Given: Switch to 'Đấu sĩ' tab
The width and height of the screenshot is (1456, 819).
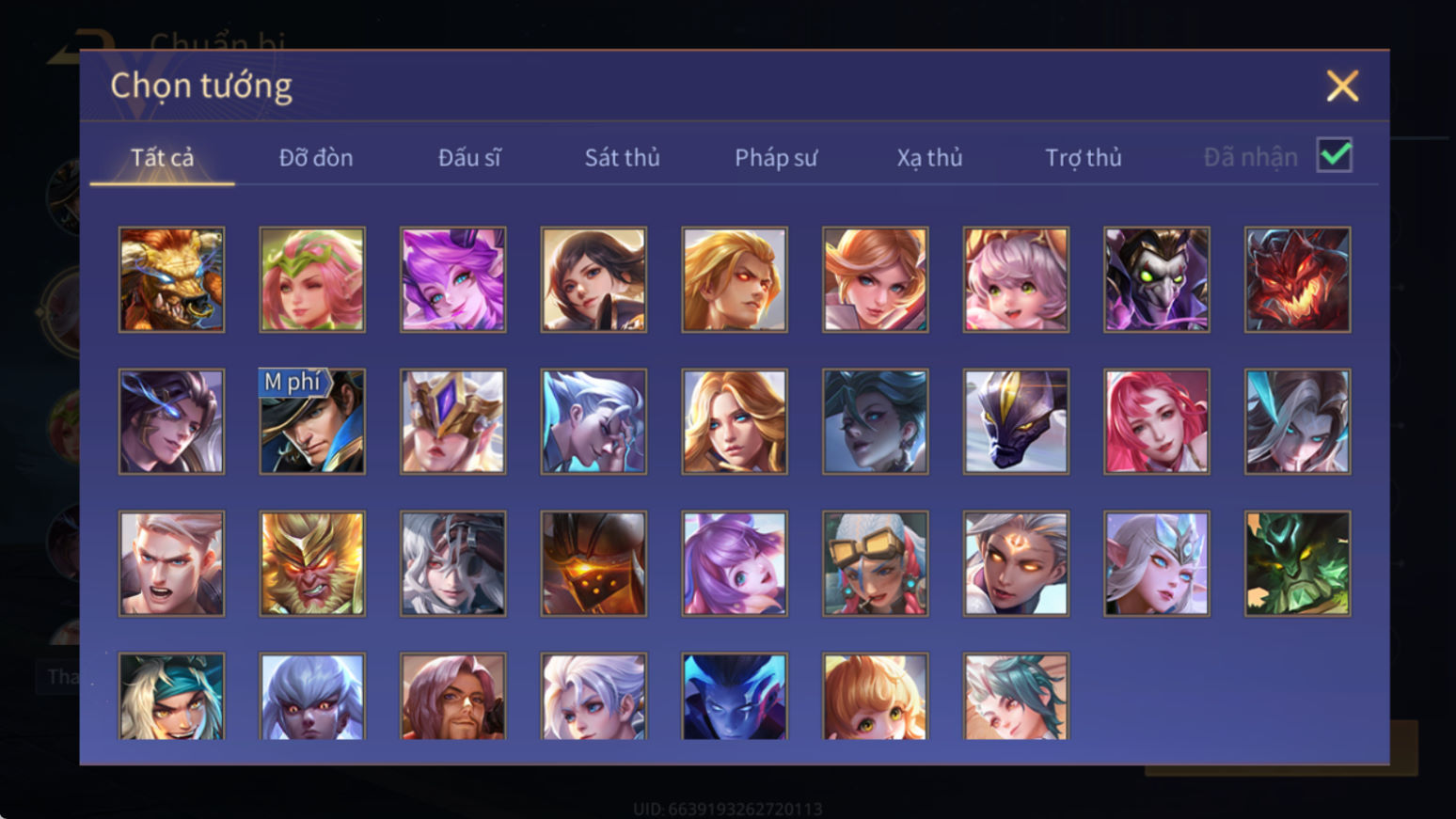Looking at the screenshot, I should [469, 157].
